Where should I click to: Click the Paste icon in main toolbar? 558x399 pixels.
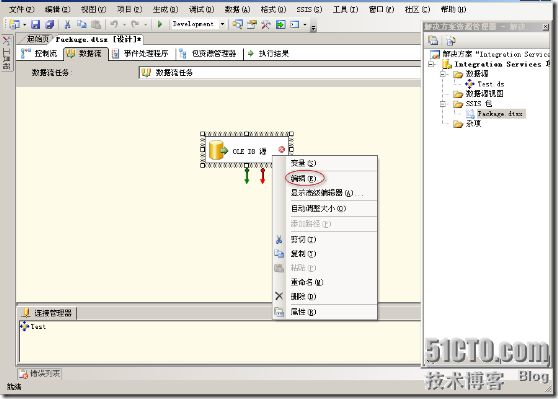pos(96,24)
